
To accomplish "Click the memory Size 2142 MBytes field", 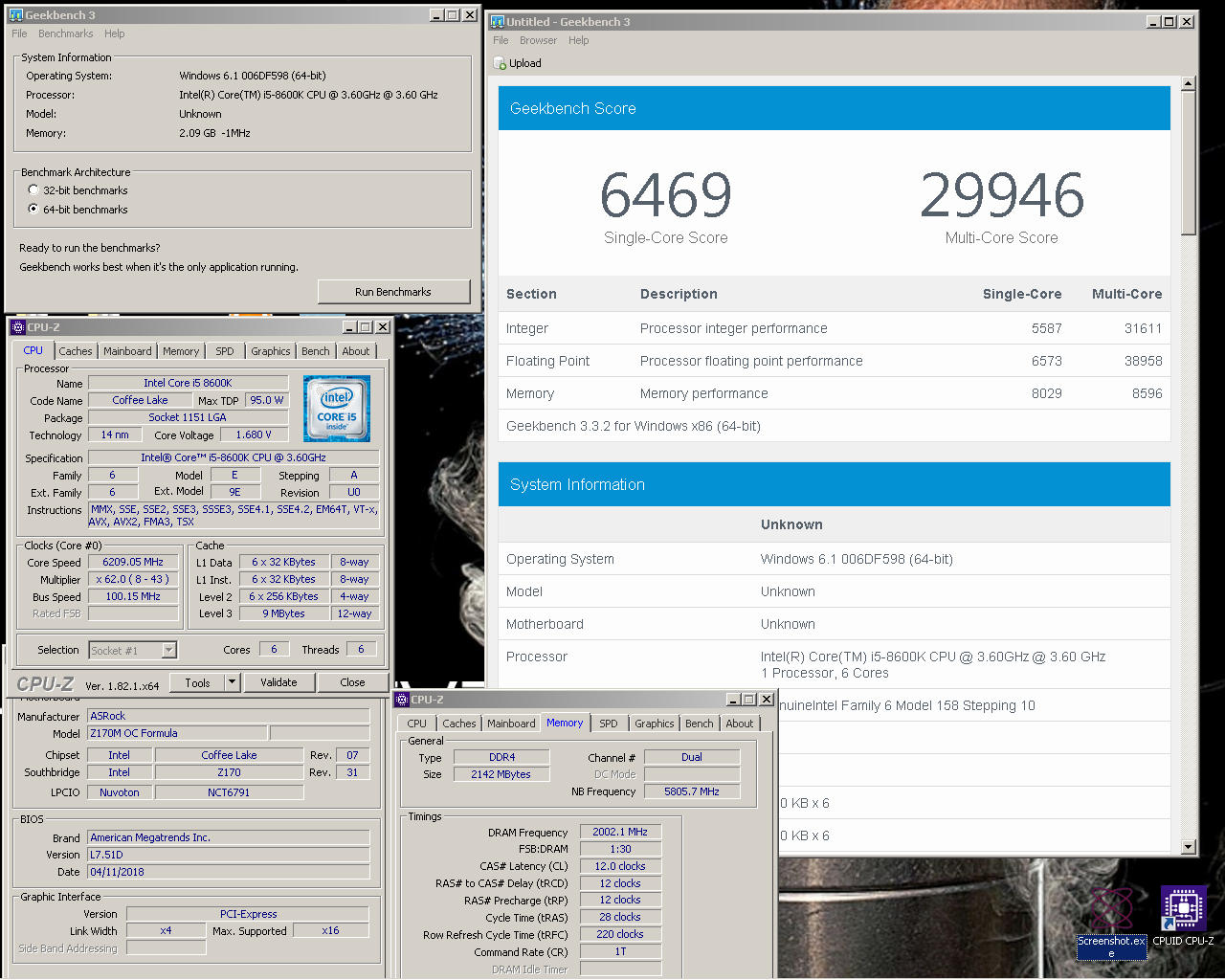I will point(501,774).
